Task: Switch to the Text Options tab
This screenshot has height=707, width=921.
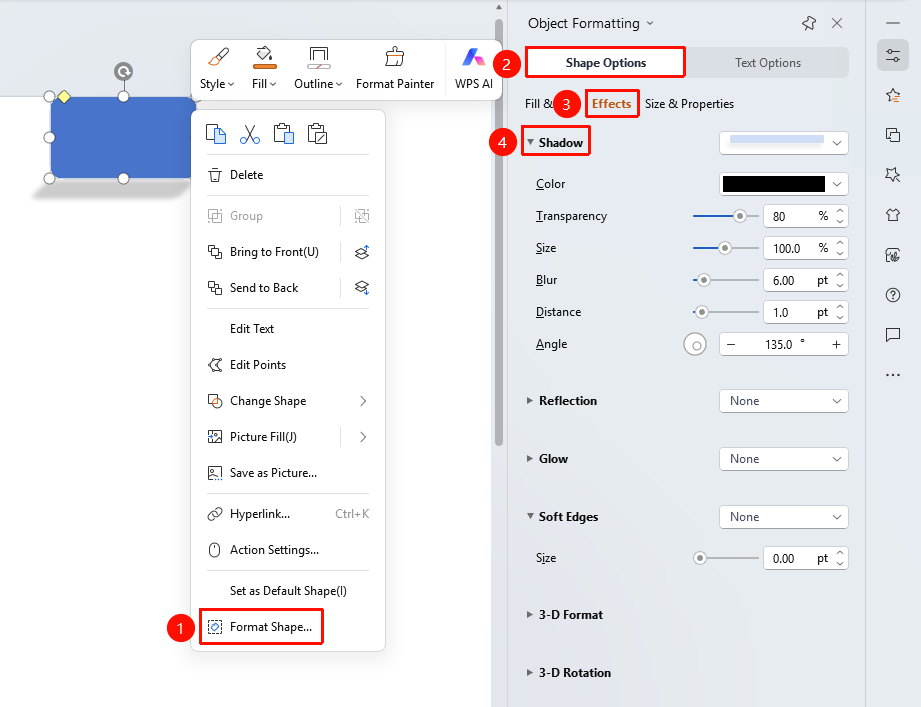Action: pos(767,63)
